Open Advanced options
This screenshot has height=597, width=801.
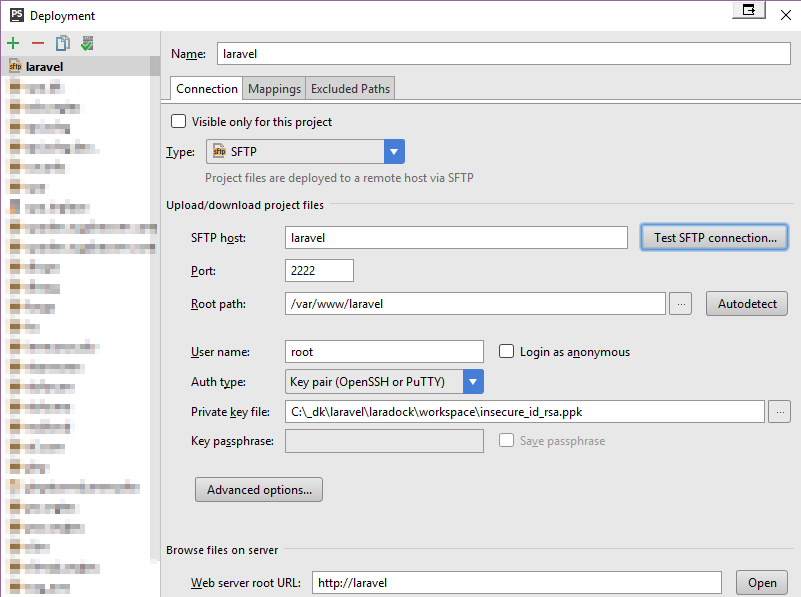[258, 489]
